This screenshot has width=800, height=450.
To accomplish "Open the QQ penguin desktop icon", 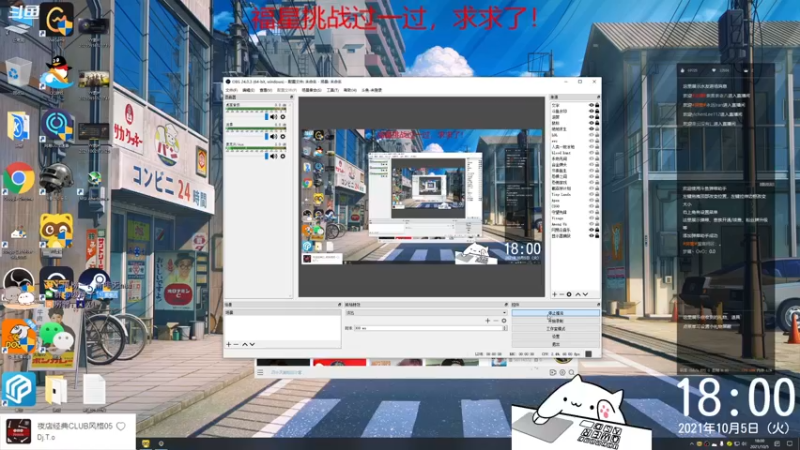I will point(56,73).
